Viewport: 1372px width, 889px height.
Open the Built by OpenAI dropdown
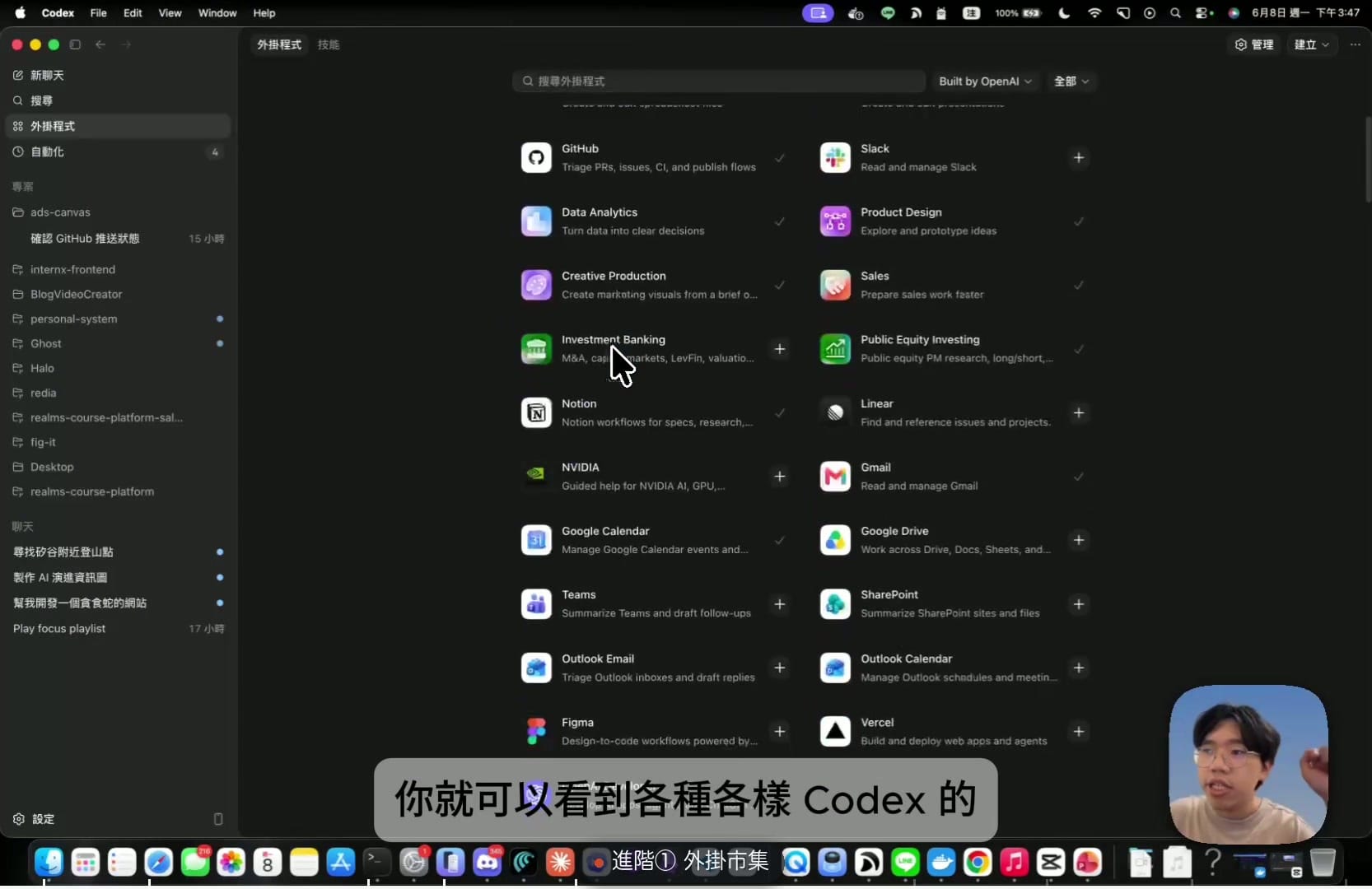pyautogui.click(x=986, y=81)
